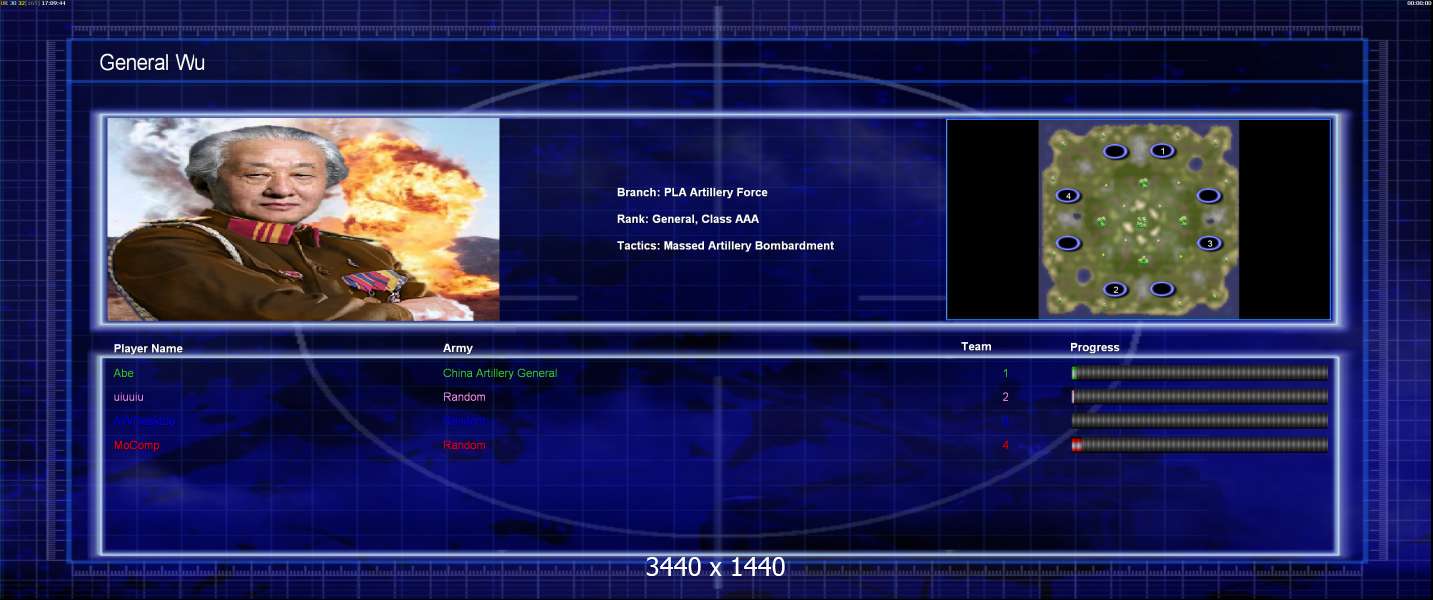Screen dimensions: 1433x600
Task: Click the map preview terrain center
Action: [x=1139, y=219]
